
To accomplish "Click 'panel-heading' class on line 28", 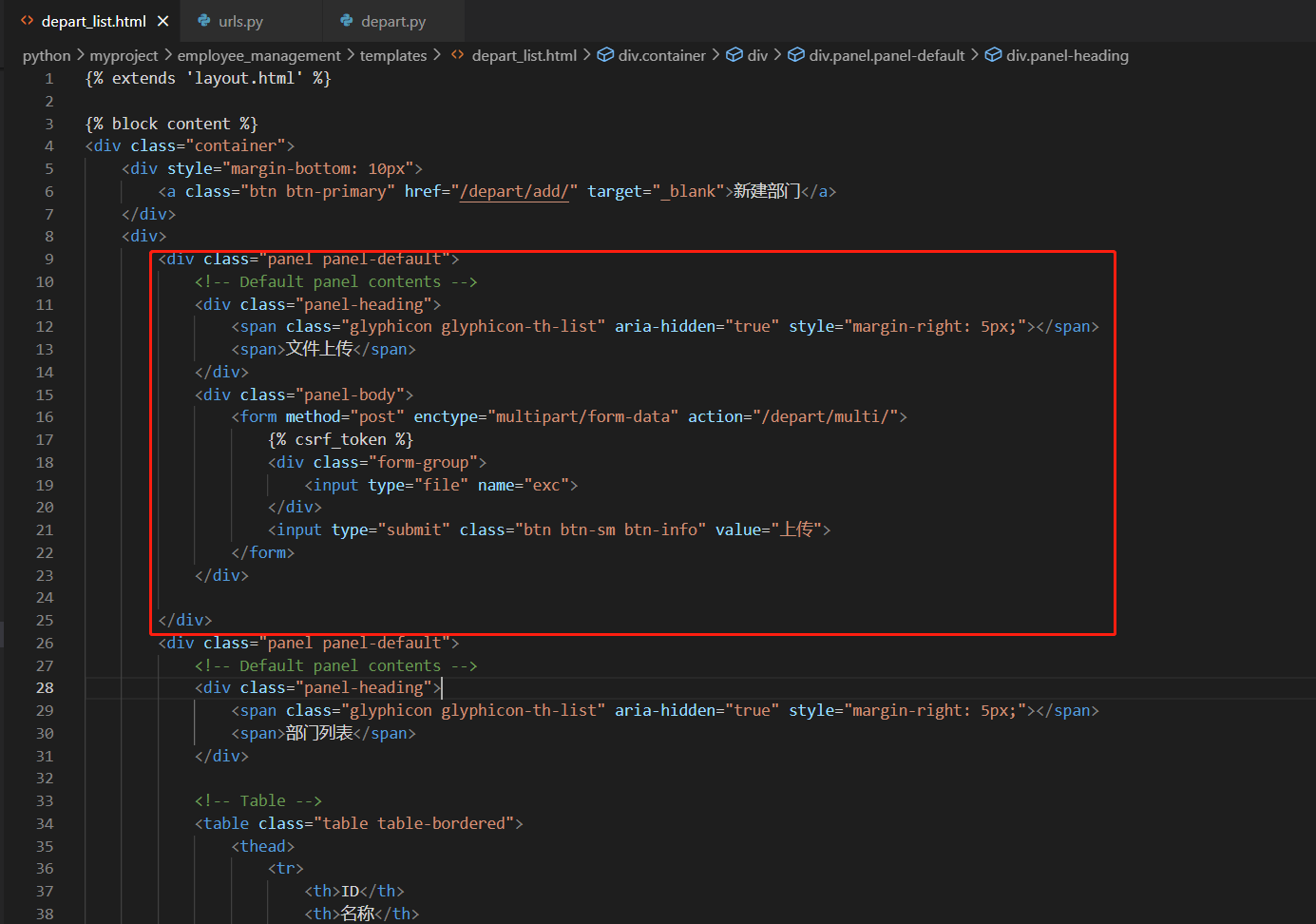I will tap(364, 687).
